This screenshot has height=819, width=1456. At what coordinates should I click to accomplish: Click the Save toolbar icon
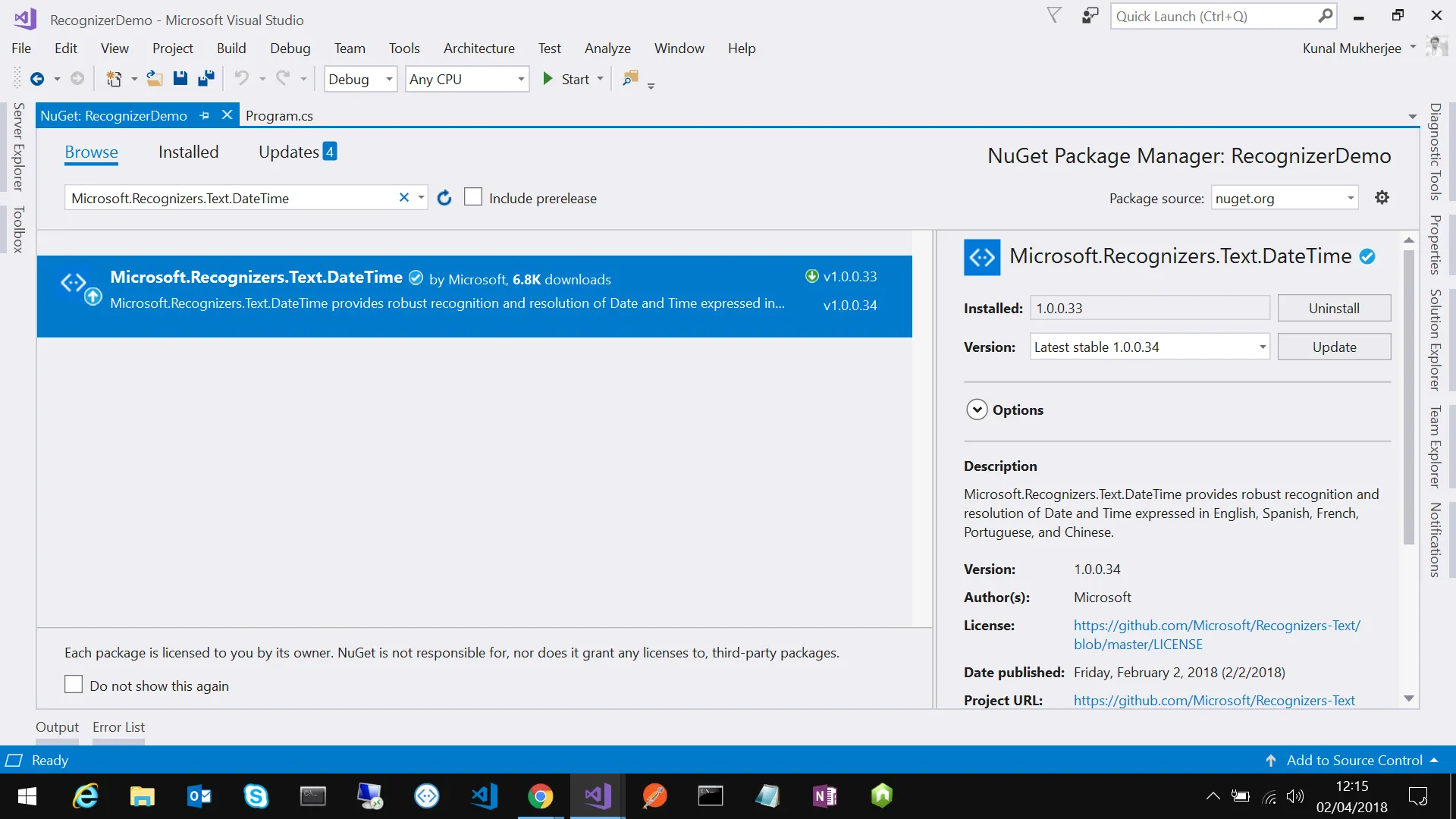coord(180,79)
